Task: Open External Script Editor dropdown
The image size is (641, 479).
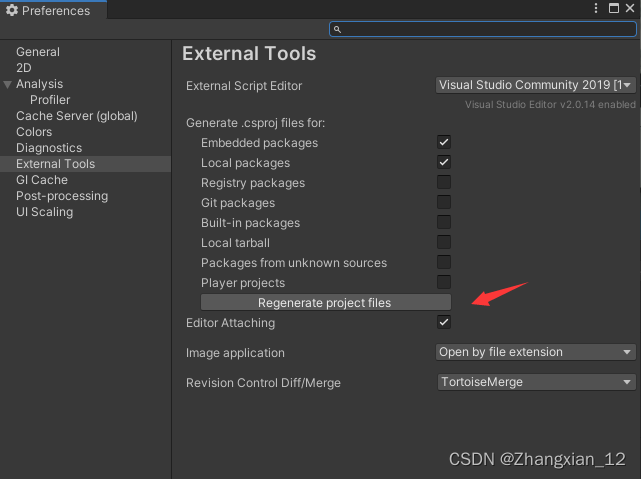Action: 536,85
